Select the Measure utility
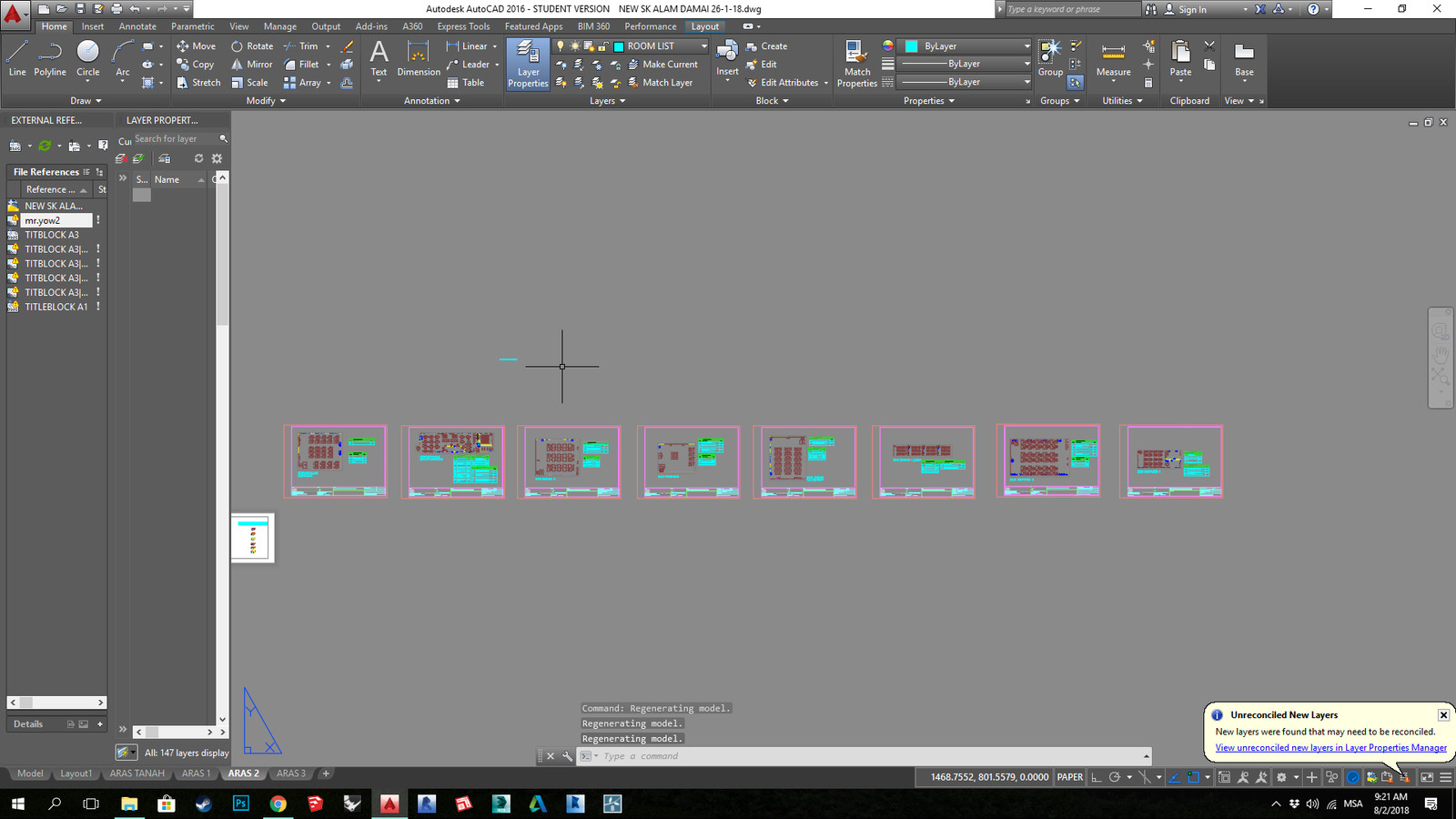 1113,58
